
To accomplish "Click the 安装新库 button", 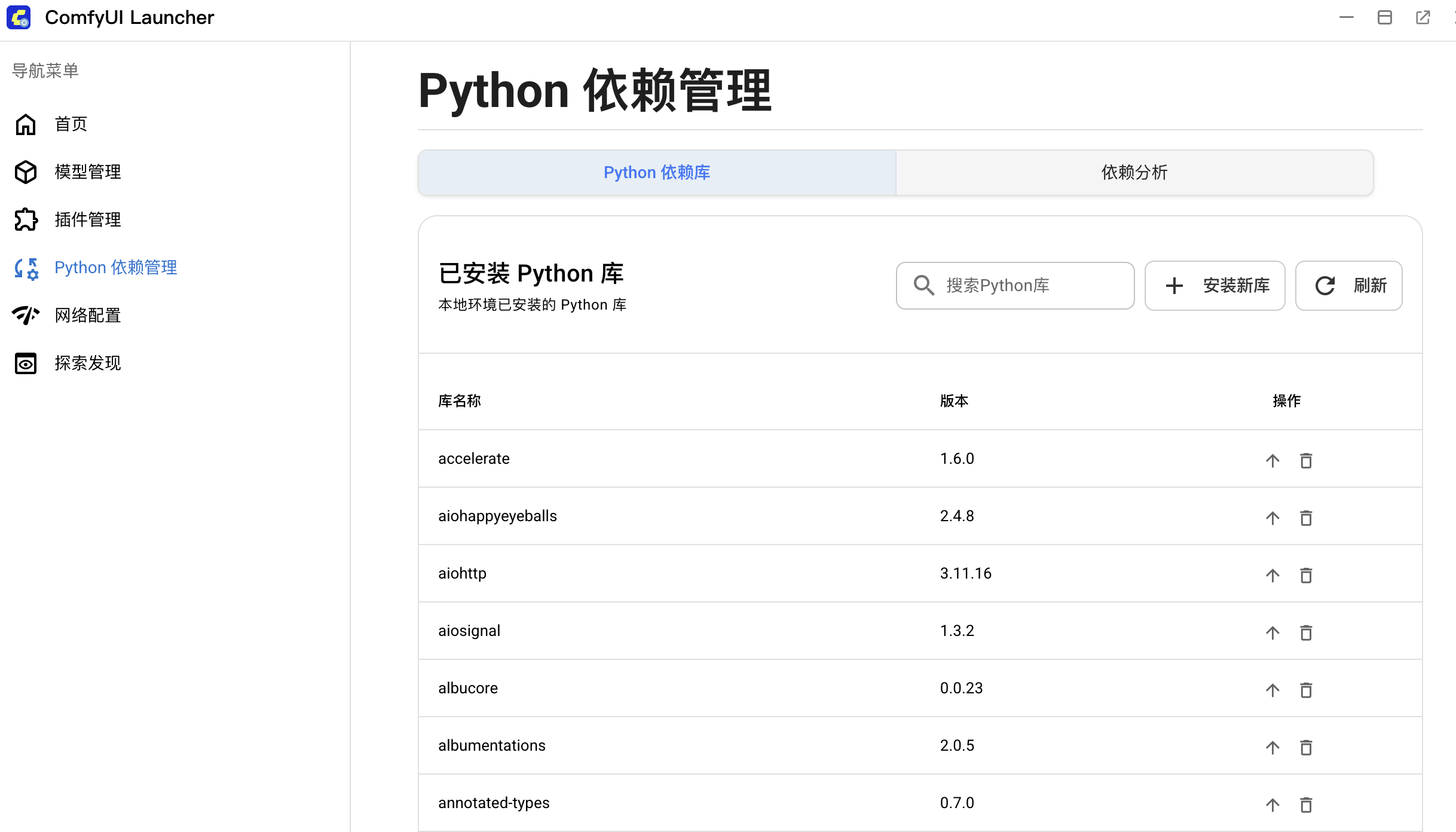I will point(1215,285).
